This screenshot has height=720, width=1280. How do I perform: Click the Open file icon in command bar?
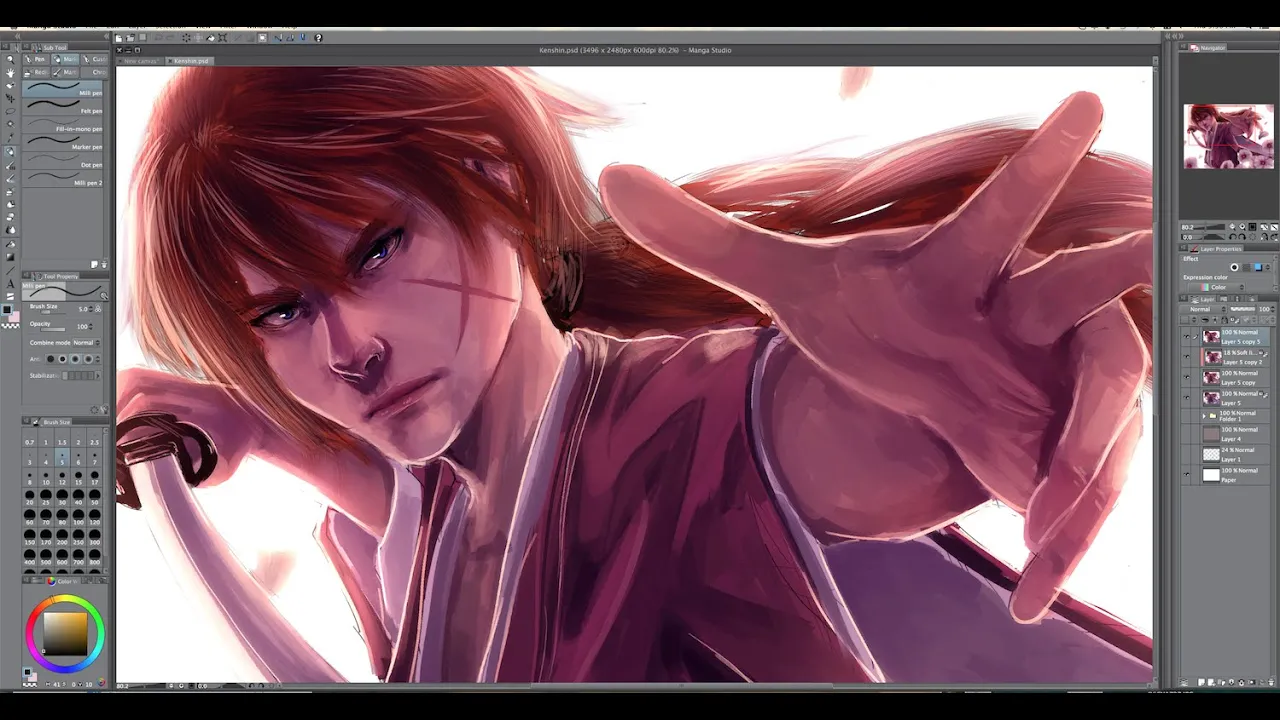point(130,38)
